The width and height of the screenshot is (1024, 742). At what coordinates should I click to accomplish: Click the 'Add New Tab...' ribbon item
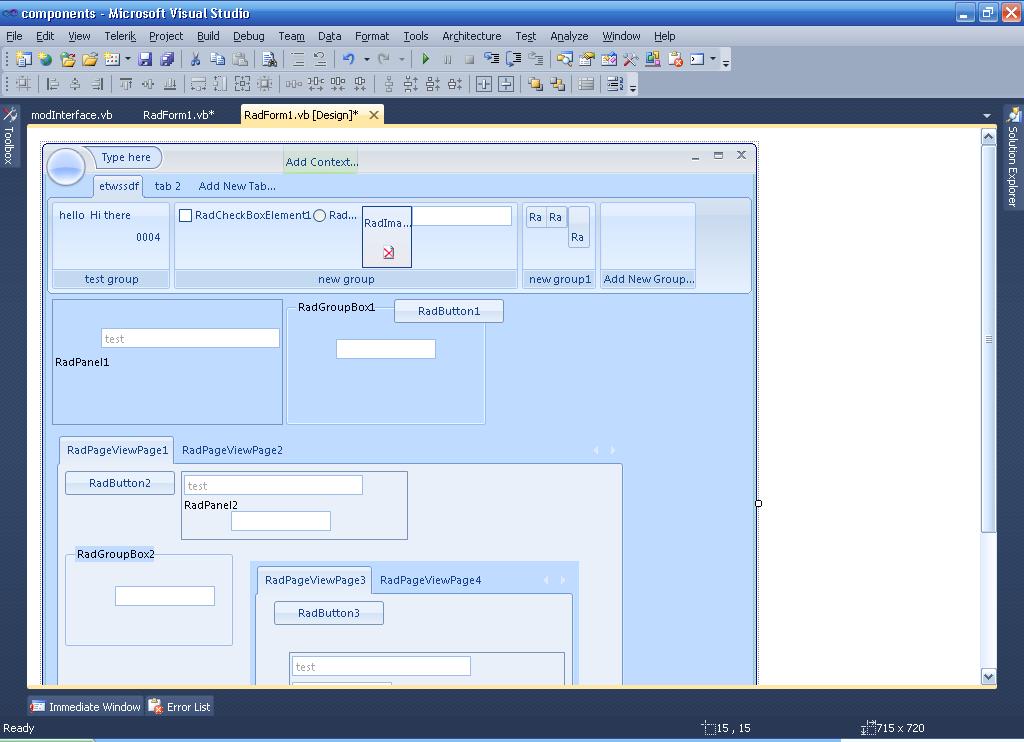(x=236, y=186)
